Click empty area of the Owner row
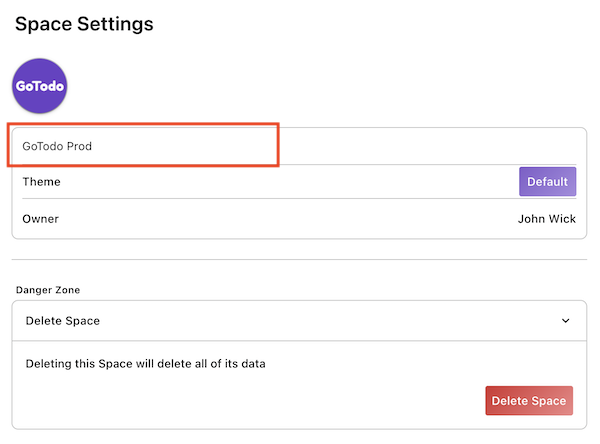600x444 pixels. [280, 219]
